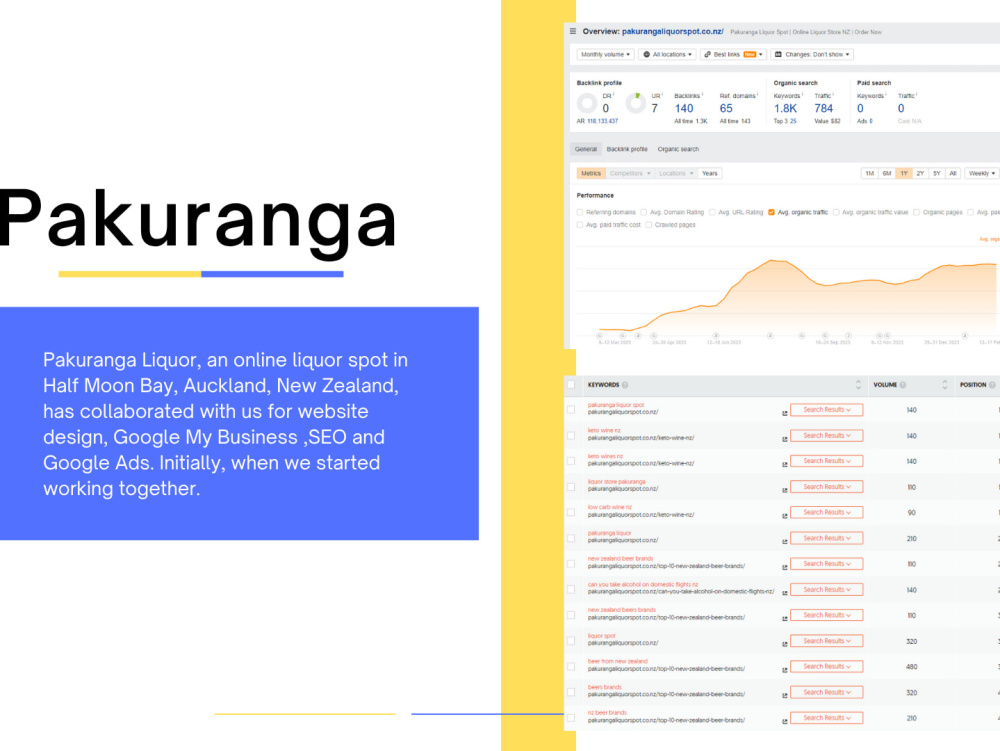
Task: Select the checkbox for liquor spot row
Action: [x=571, y=641]
